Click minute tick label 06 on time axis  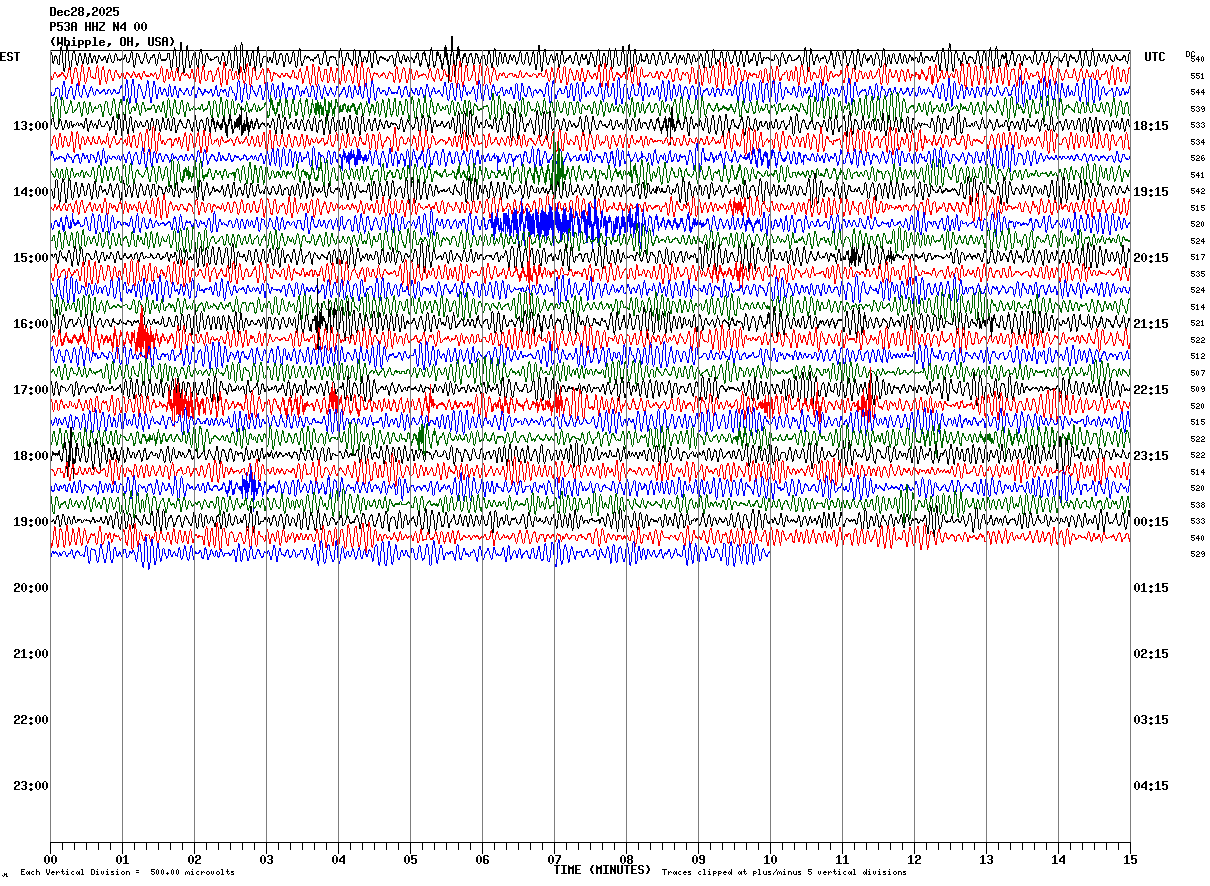[x=482, y=859]
